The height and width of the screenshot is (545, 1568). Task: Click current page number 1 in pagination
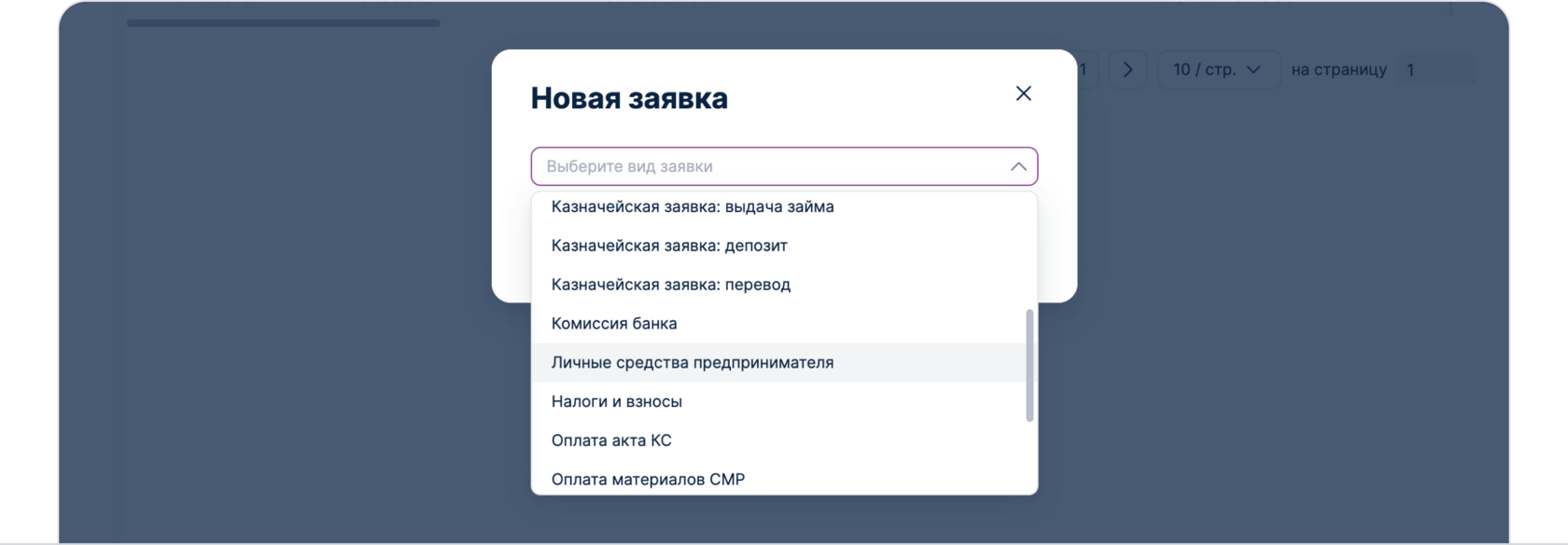click(x=1083, y=70)
